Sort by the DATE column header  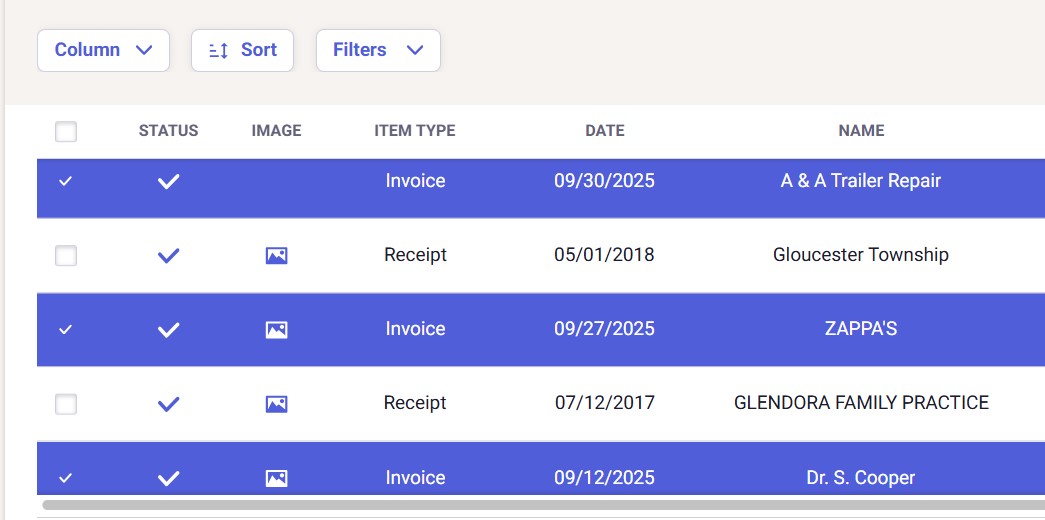click(604, 131)
